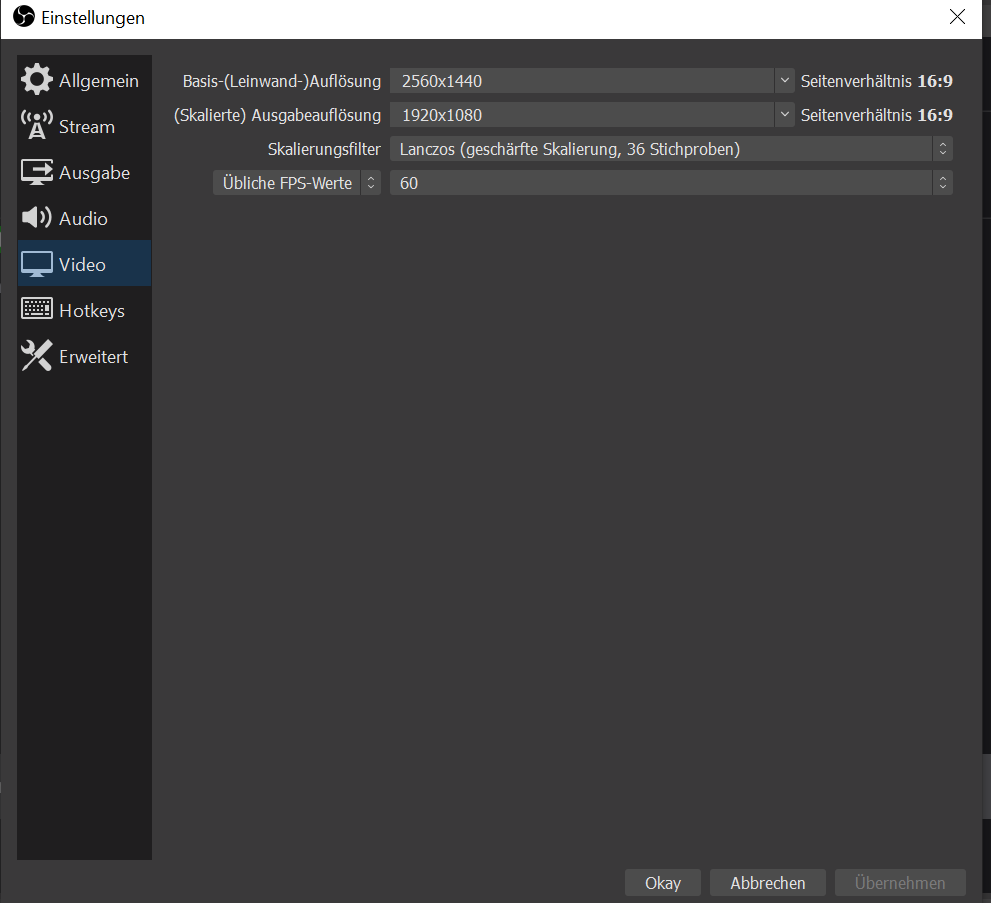Open the Erweitert settings section
The width and height of the screenshot is (991, 903).
93,357
